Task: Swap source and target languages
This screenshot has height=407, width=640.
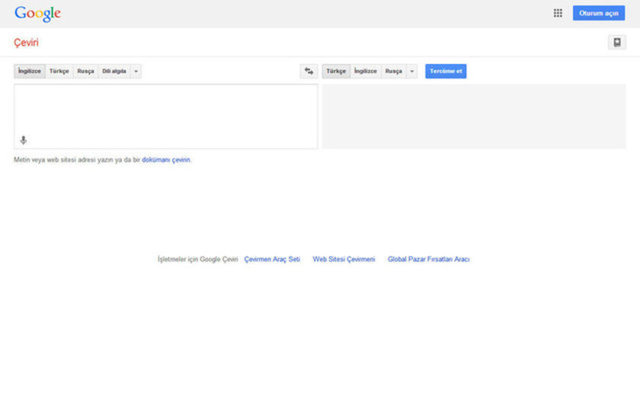Action: [309, 71]
